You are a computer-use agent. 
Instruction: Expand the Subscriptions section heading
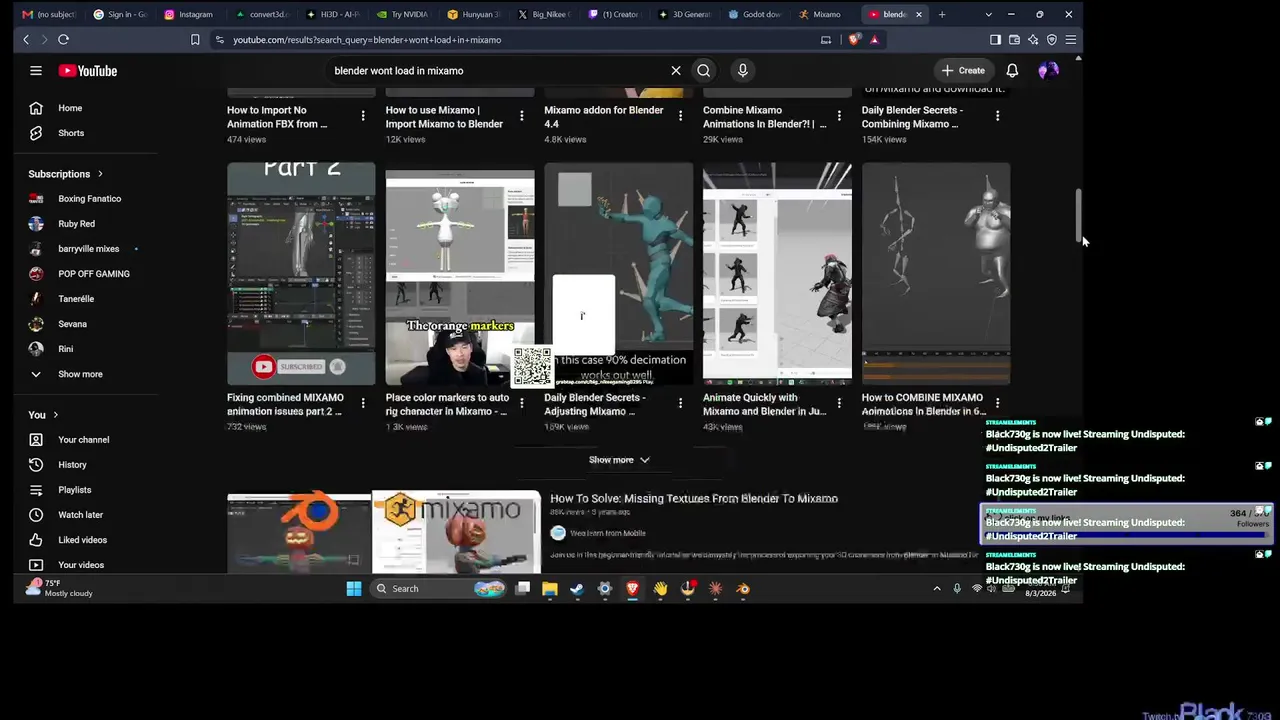coord(66,174)
